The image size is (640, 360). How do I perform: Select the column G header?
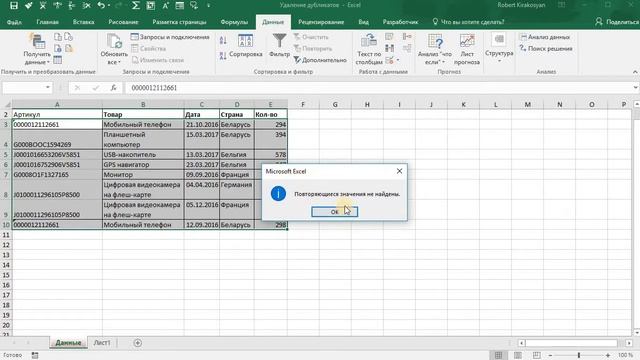coord(335,104)
